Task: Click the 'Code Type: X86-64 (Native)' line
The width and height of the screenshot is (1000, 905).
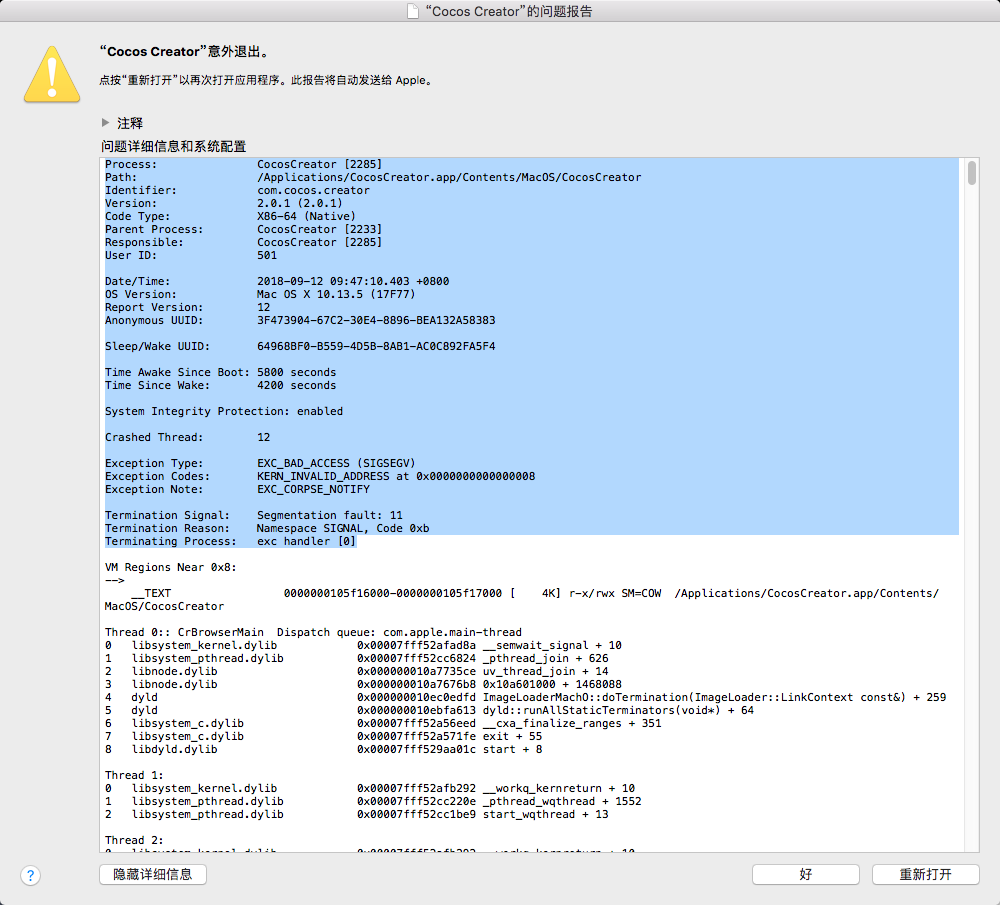Action: point(230,216)
